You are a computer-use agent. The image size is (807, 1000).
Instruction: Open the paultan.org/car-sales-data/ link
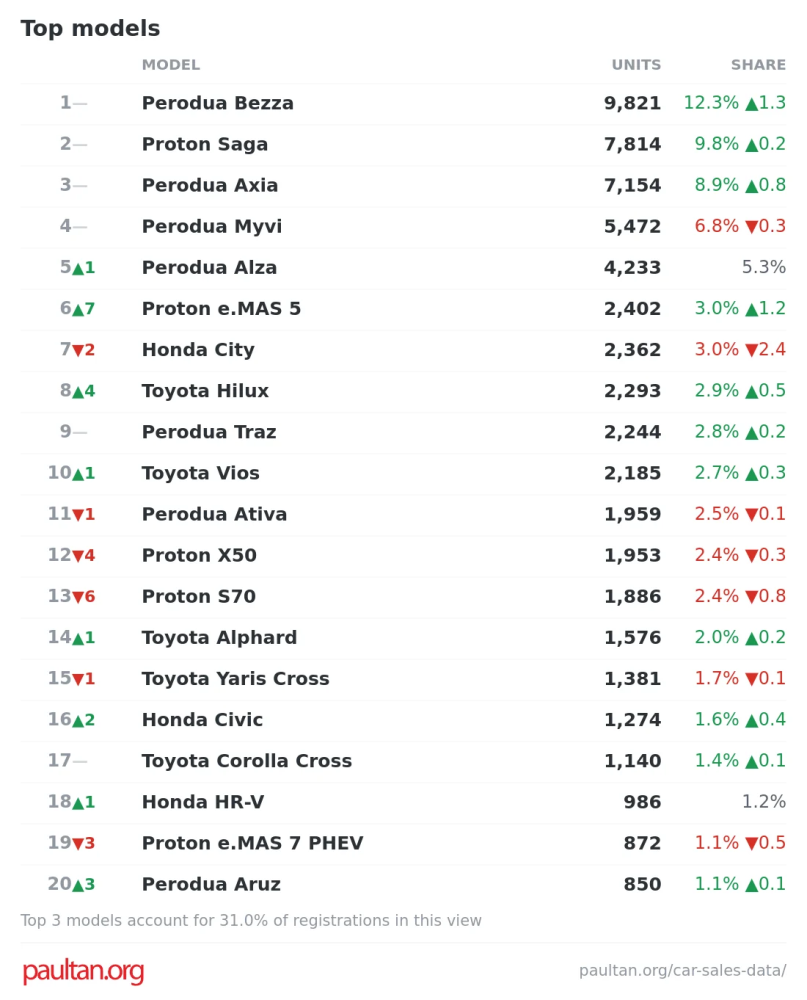pyautogui.click(x=682, y=971)
